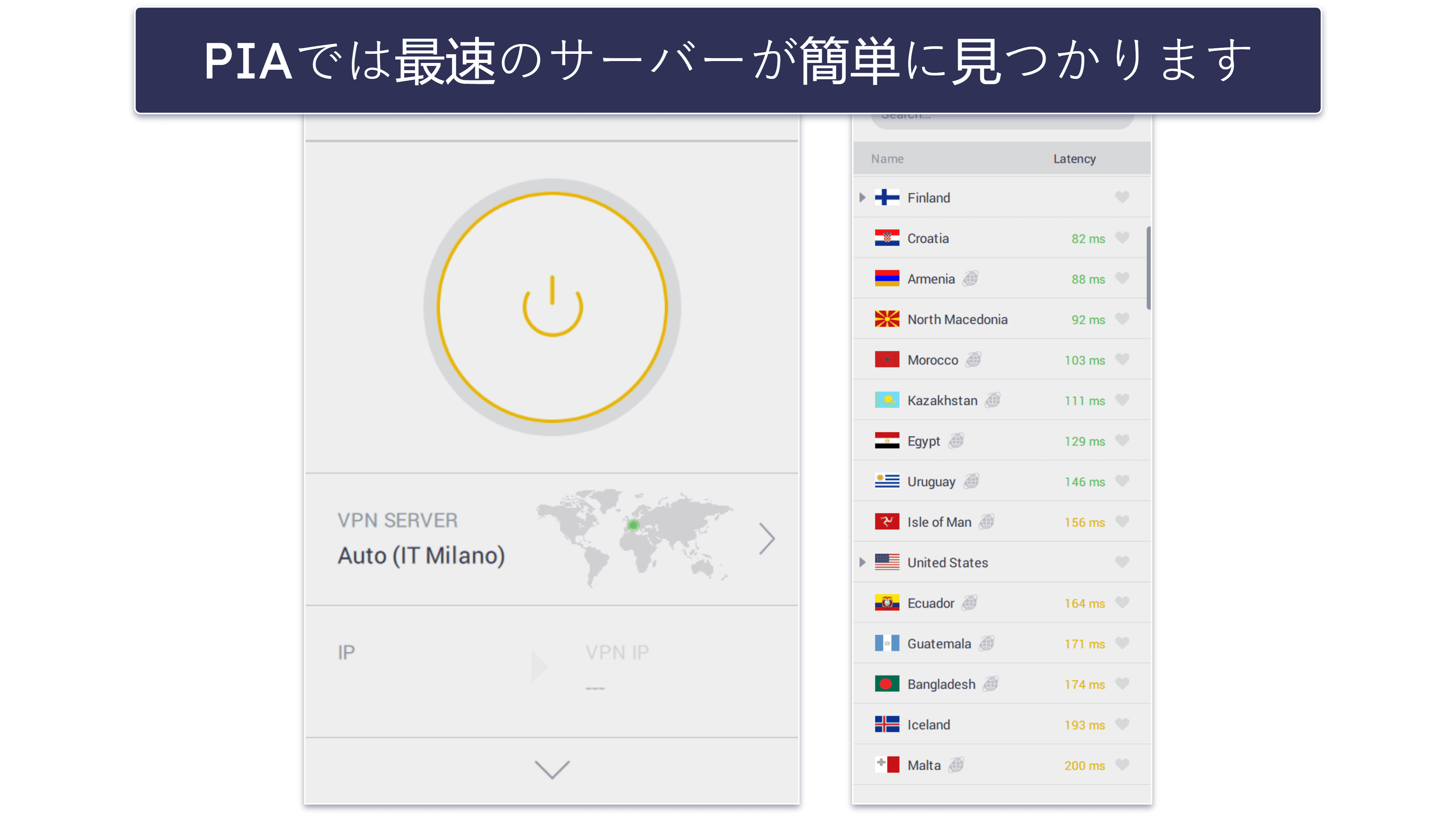Favorite Morocco with its heart icon
Screen dimensions: 1456x816
click(x=1122, y=359)
